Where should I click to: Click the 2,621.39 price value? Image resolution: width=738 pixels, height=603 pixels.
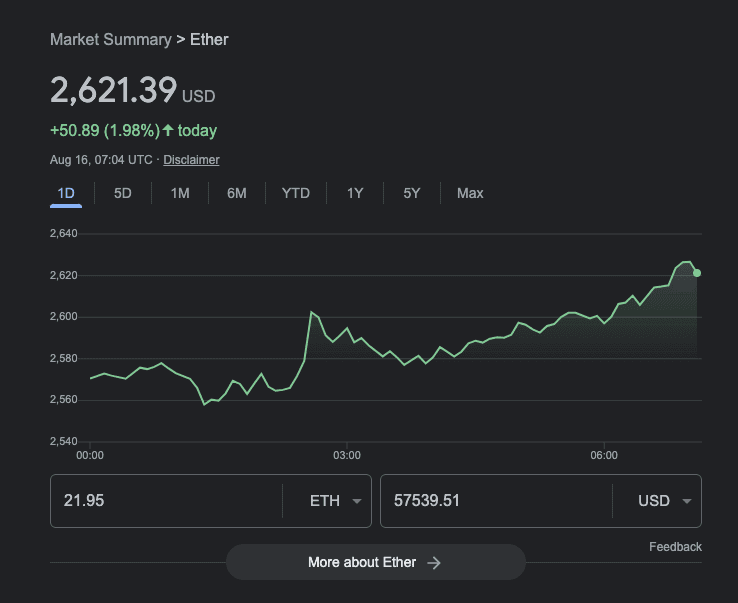click(113, 90)
